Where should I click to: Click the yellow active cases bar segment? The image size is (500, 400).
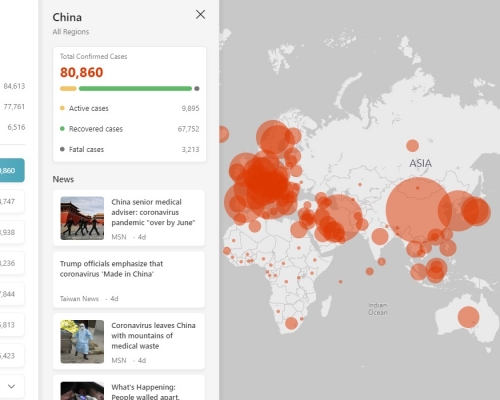tap(68, 88)
